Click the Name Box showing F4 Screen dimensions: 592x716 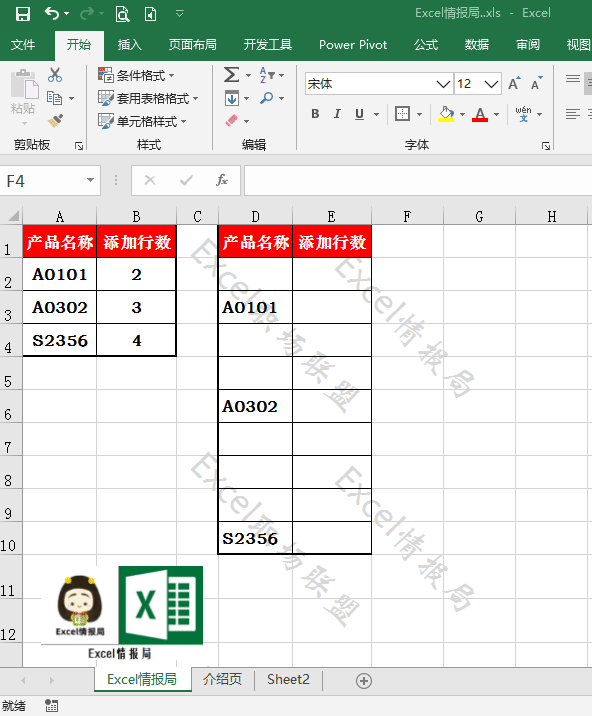pyautogui.click(x=42, y=181)
